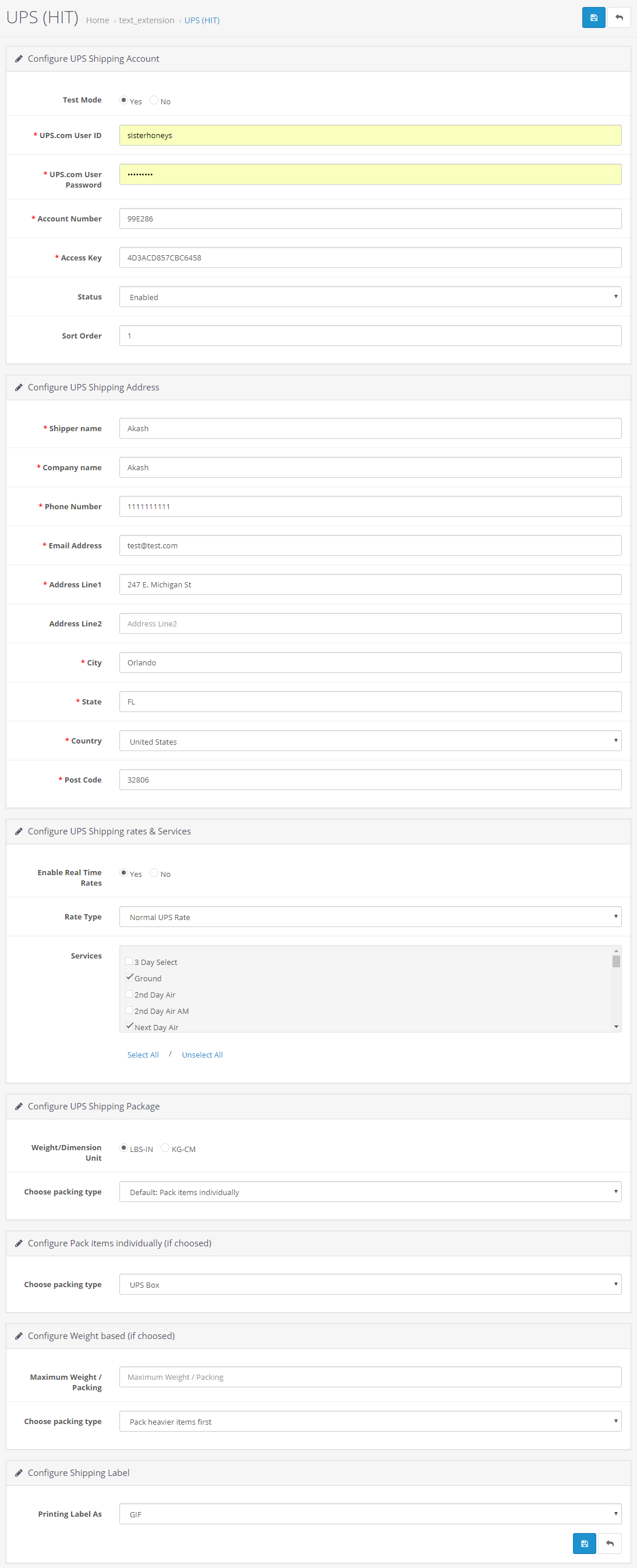The image size is (637, 1568).
Task: Uncheck the Next Day Air service
Action: pyautogui.click(x=129, y=1026)
